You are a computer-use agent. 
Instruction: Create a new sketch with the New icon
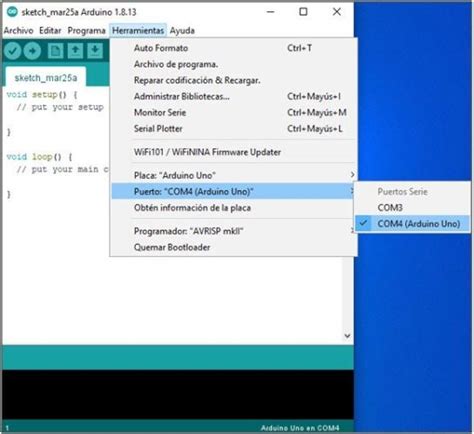pos(55,51)
